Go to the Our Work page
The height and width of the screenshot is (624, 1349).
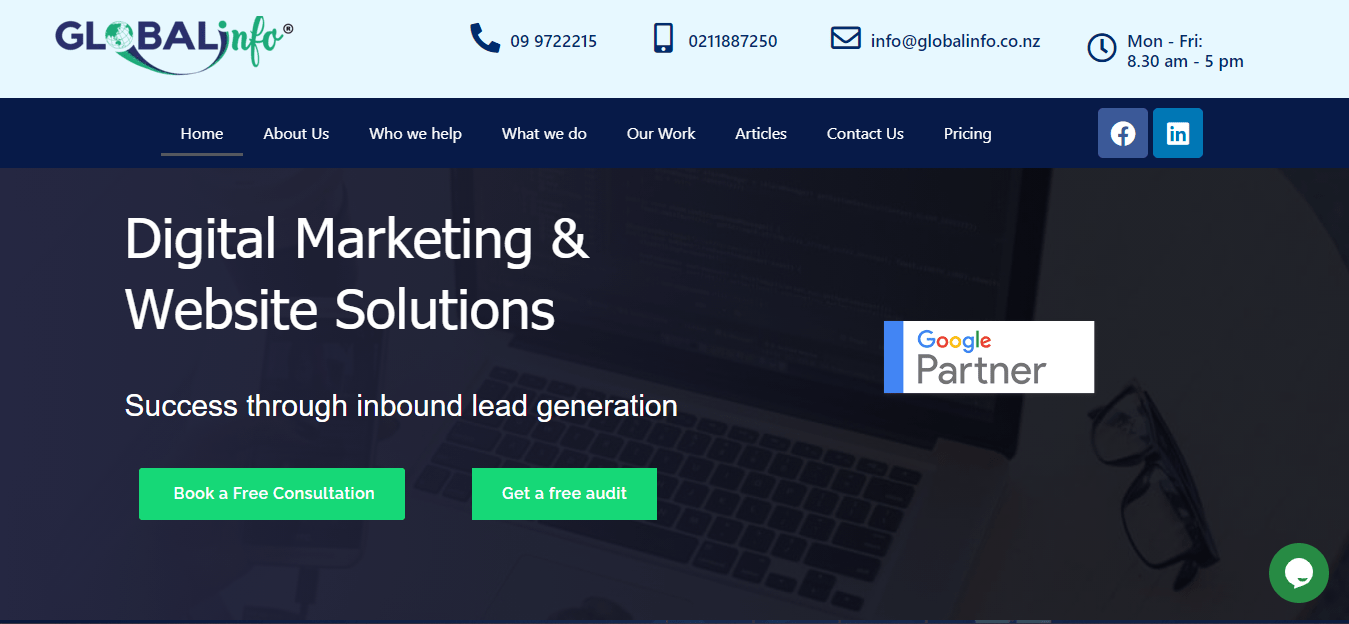click(x=661, y=133)
